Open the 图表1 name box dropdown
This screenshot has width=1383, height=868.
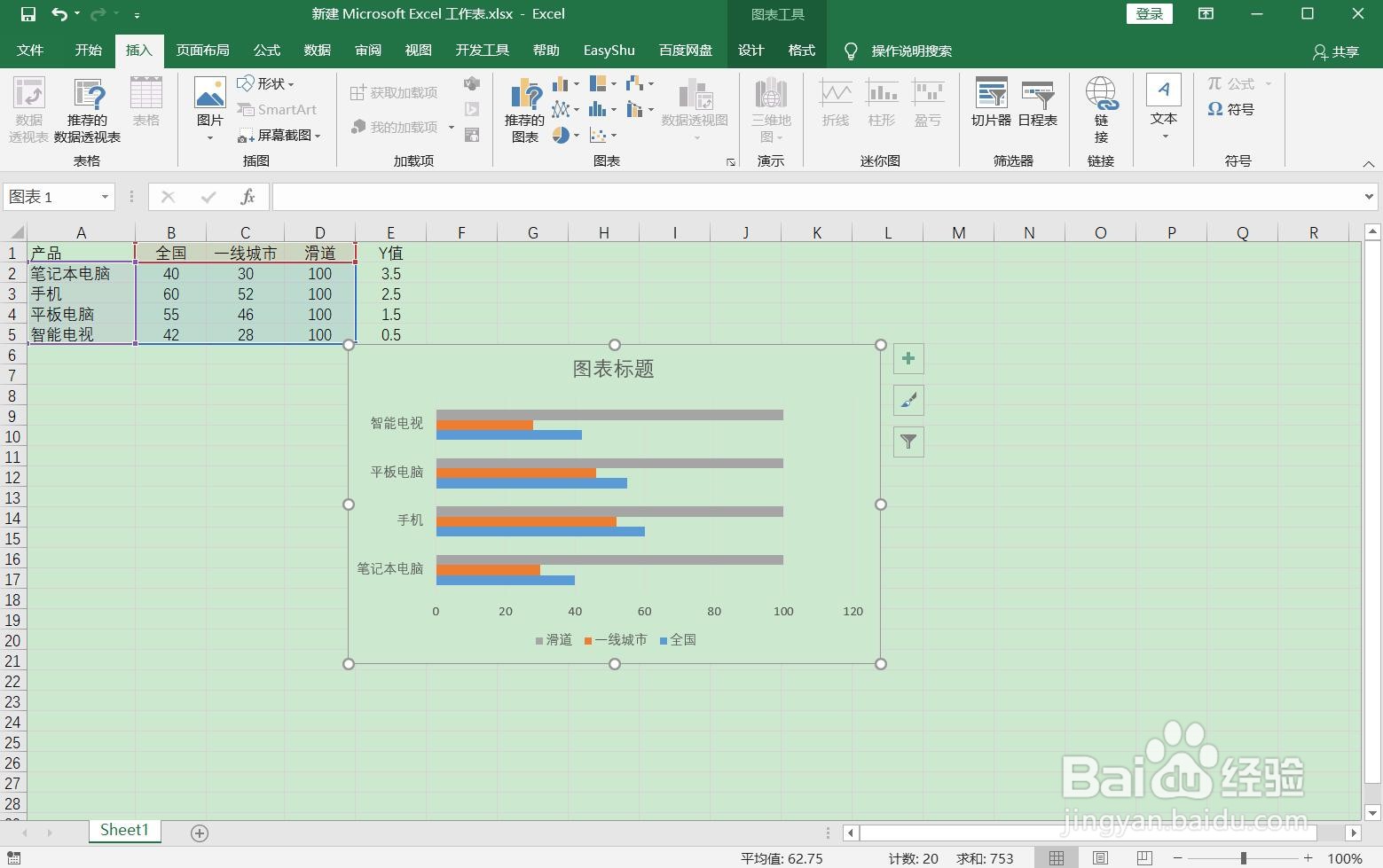click(104, 196)
